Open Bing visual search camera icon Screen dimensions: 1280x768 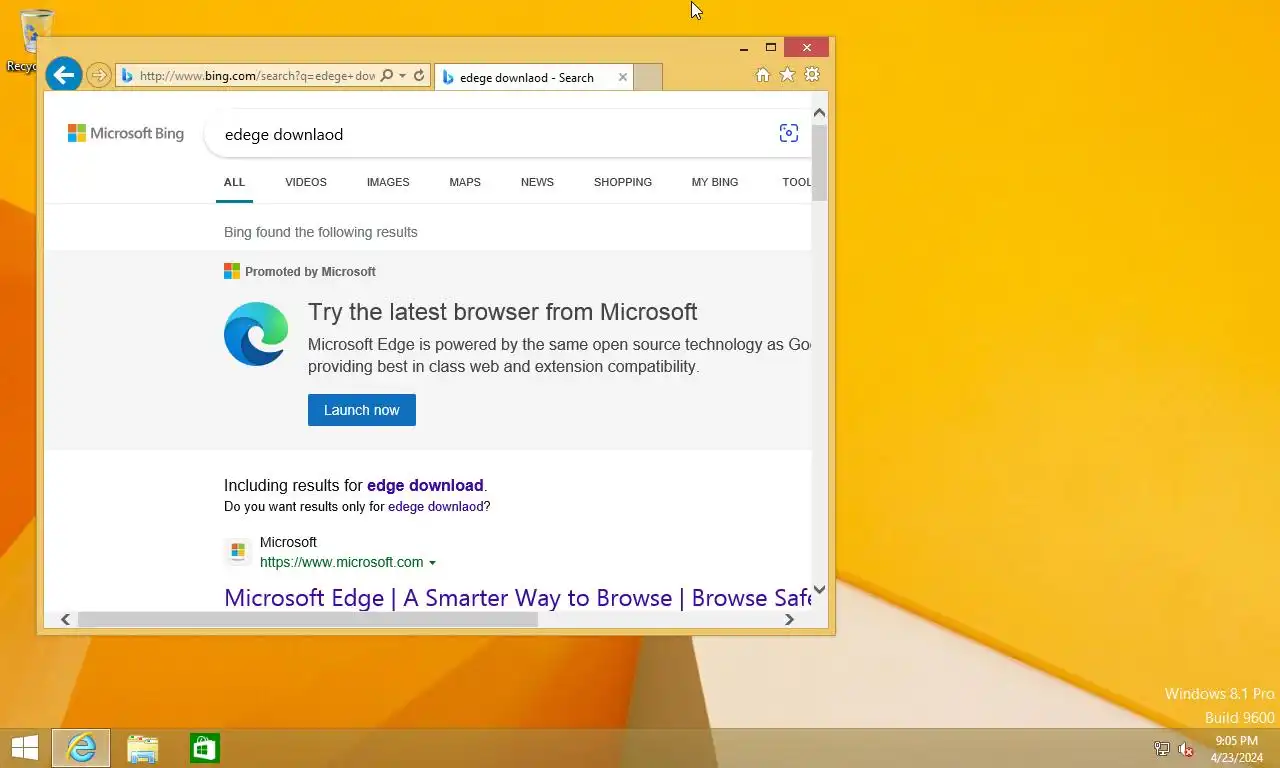coord(788,134)
